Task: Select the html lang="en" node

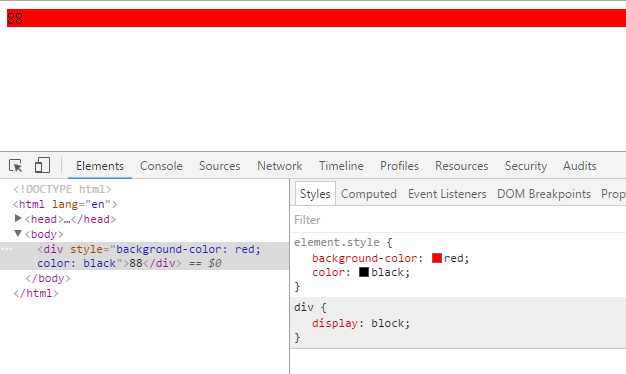Action: [65, 204]
